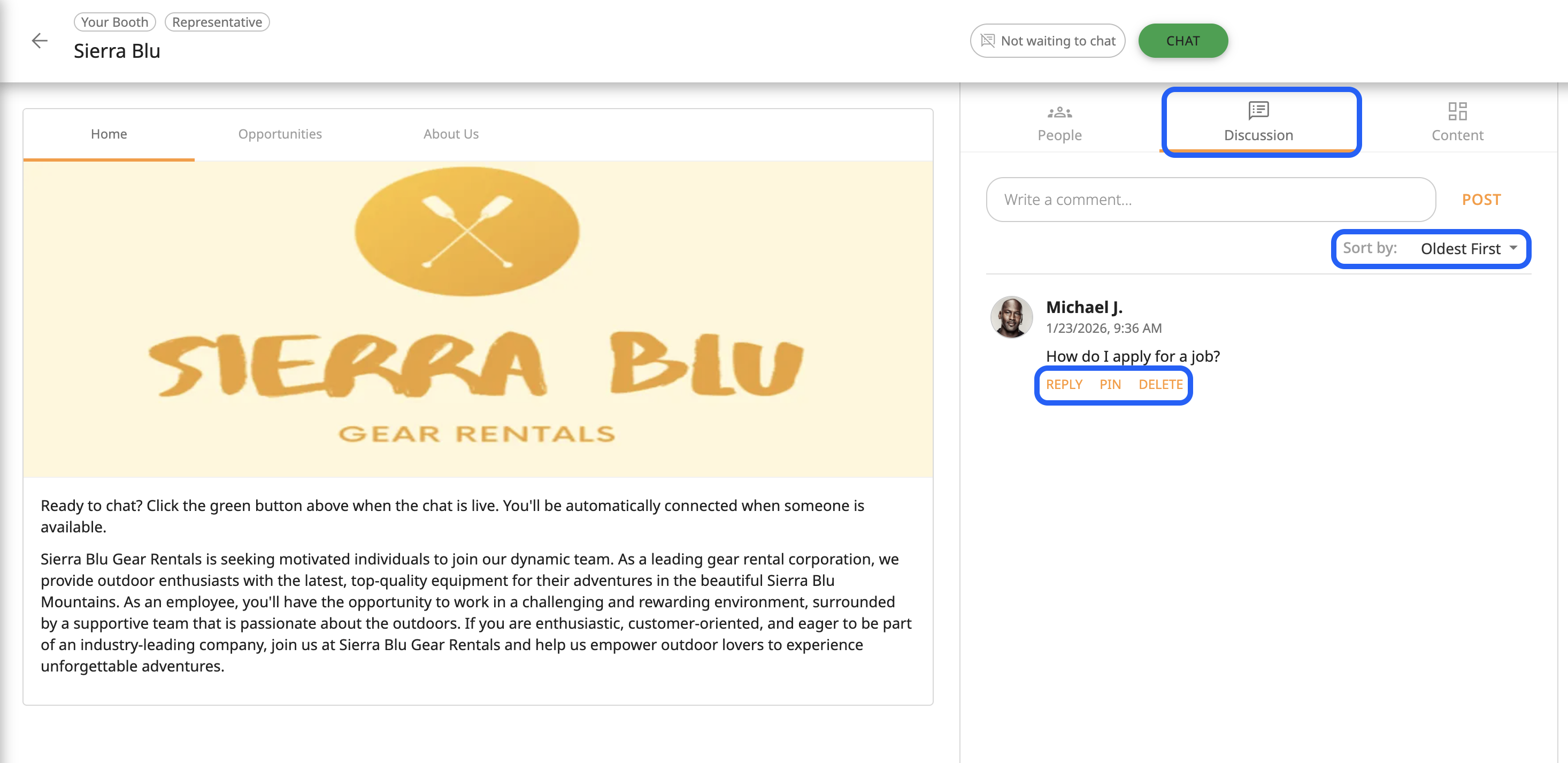The width and height of the screenshot is (1568, 763).
Task: Click Michael J.'s avatar photo
Action: click(x=1011, y=317)
